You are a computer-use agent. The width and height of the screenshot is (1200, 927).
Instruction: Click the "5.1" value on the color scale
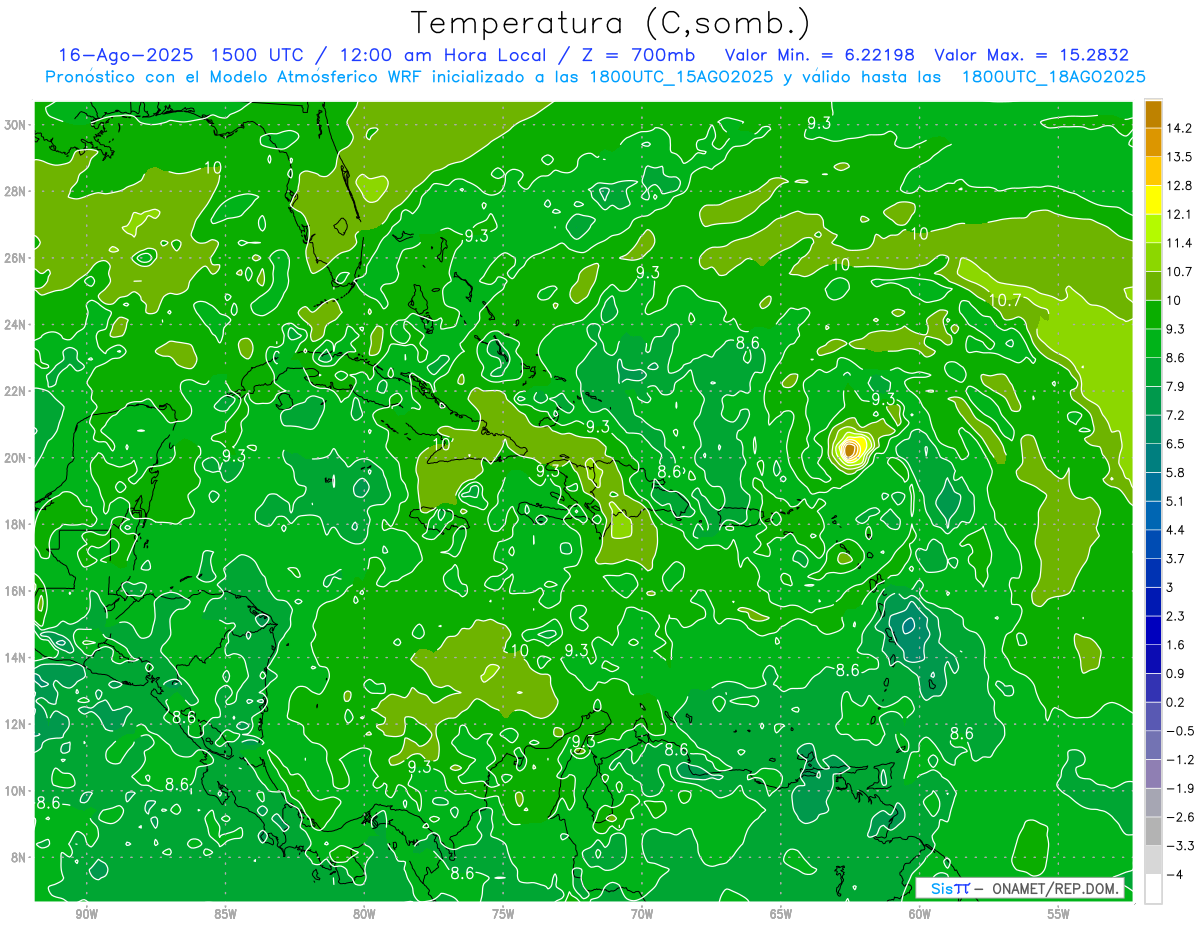1176,501
